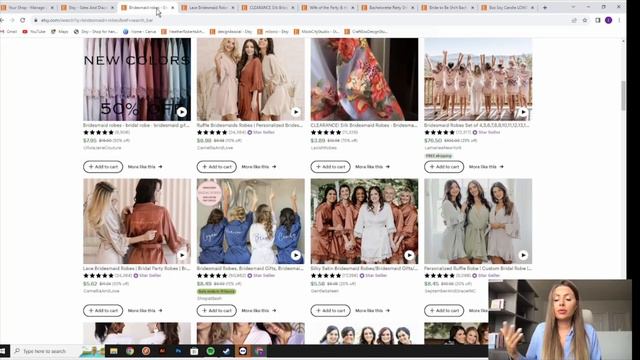The width and height of the screenshot is (640, 360).
Task: Open Steam from the taskbar
Action: point(227,351)
